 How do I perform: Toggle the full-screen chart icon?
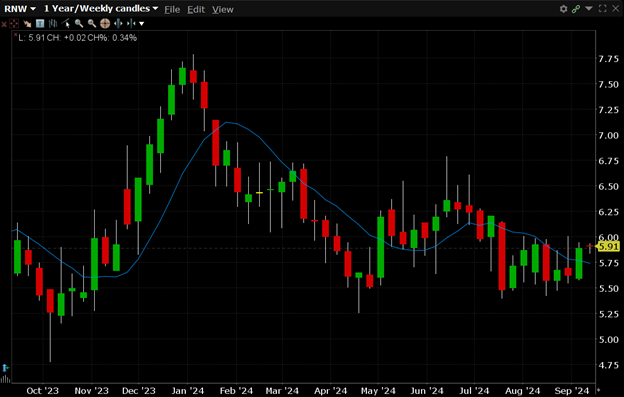pos(603,8)
